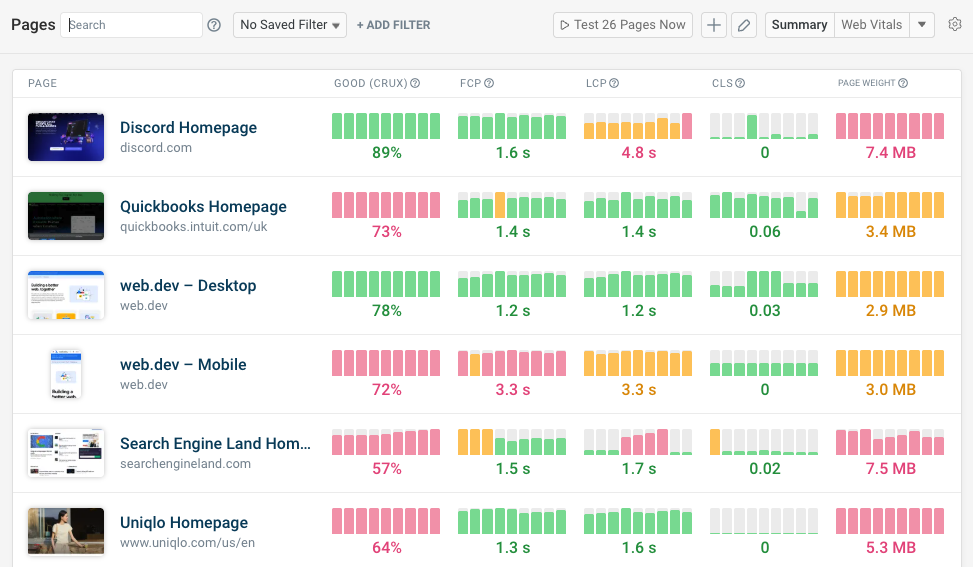The width and height of the screenshot is (973, 567).
Task: Switch to the Summary tab
Action: (799, 25)
